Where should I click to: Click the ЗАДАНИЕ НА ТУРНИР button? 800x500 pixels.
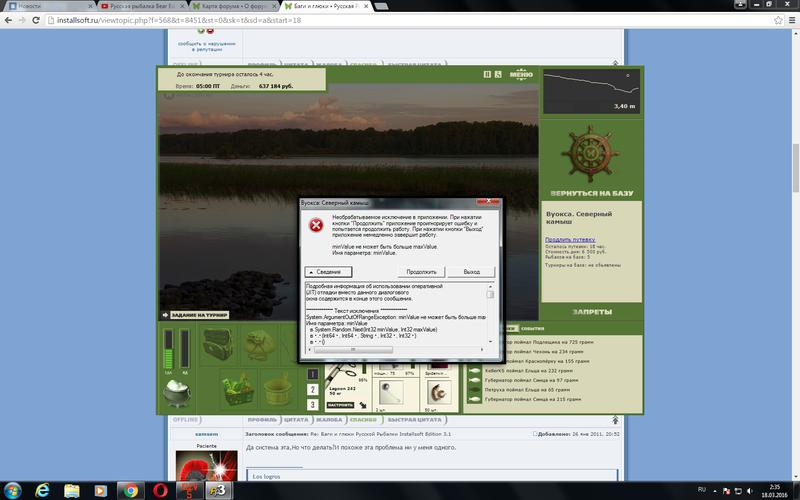click(199, 315)
